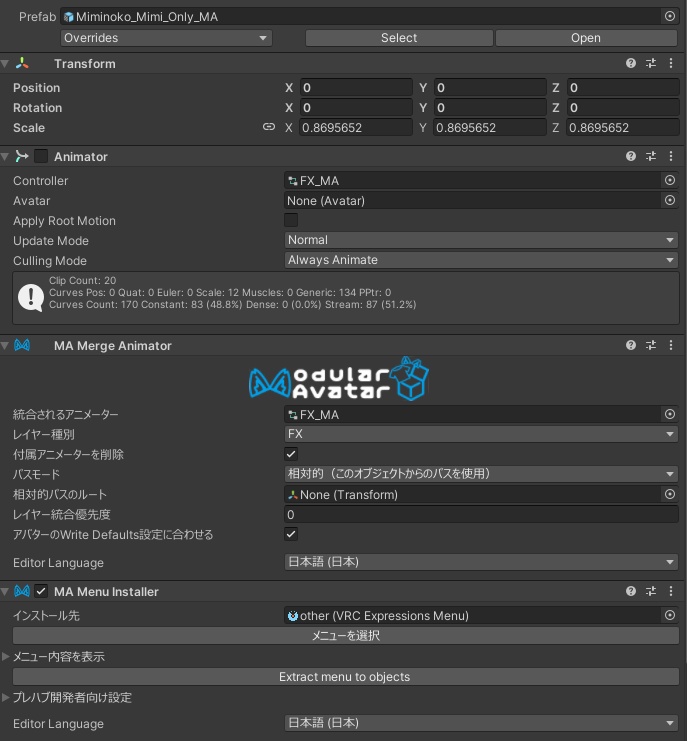Uncheck アバターのWrite Defaults設定に合わせる checkbox
Screen dimensions: 687x741
pyautogui.click(x=291, y=534)
